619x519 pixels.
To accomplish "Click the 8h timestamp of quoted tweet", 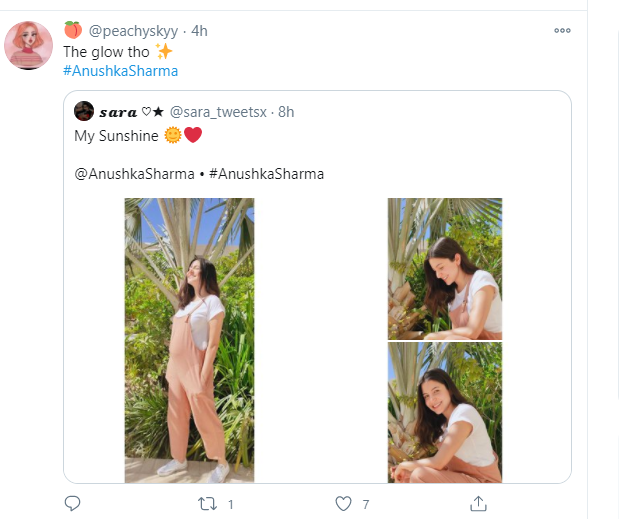I will point(285,111).
